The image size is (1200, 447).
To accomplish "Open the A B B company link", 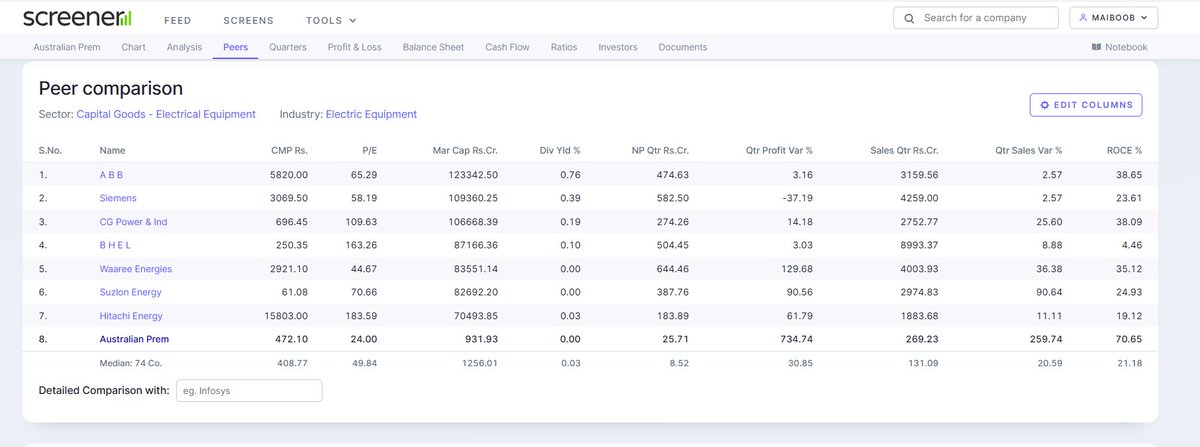I will point(111,176).
